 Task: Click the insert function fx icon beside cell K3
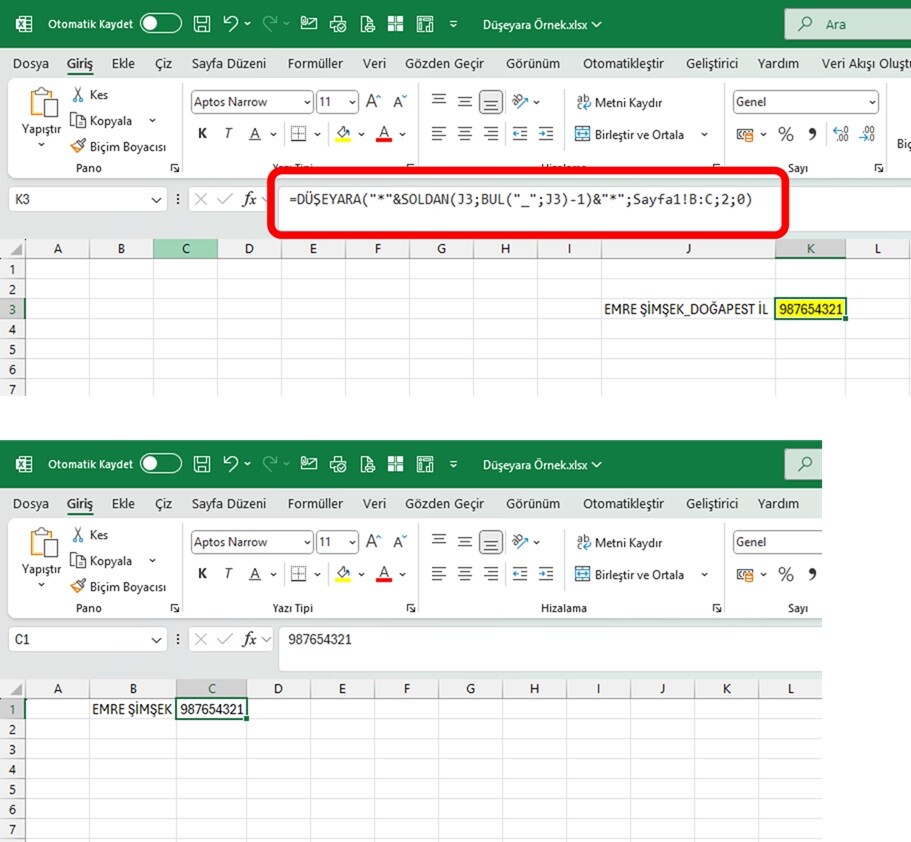[250, 200]
